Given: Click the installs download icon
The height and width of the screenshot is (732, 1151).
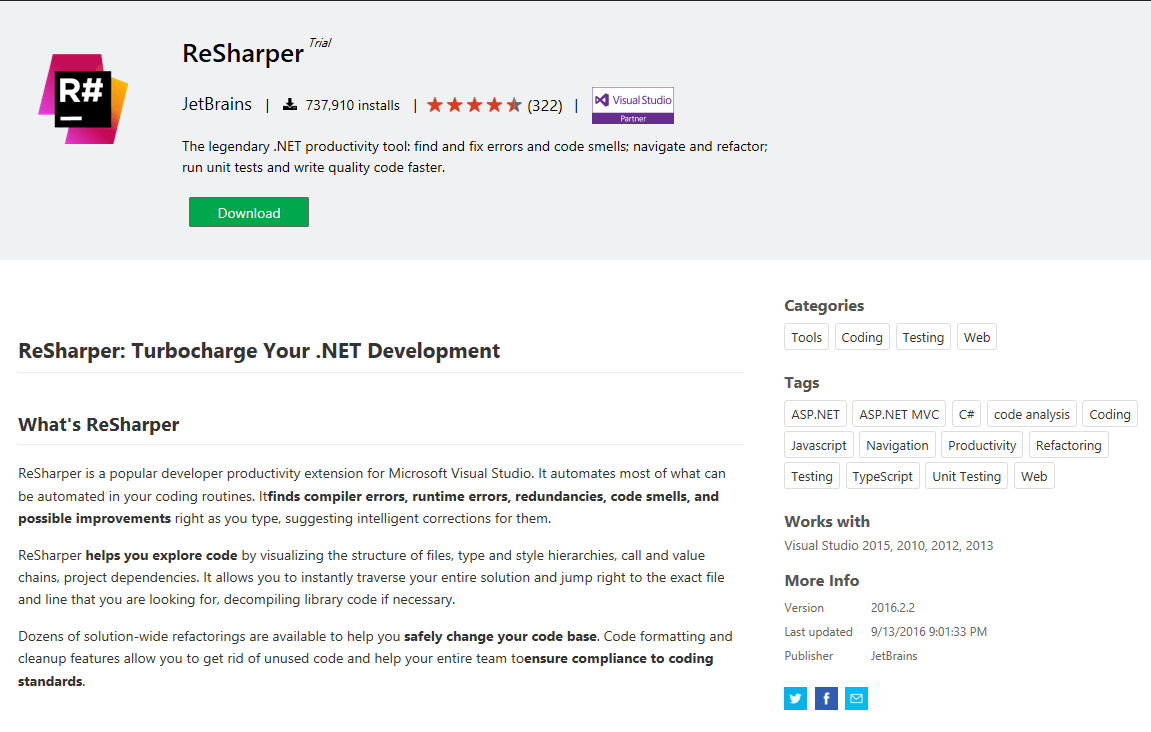Looking at the screenshot, I should [290, 104].
